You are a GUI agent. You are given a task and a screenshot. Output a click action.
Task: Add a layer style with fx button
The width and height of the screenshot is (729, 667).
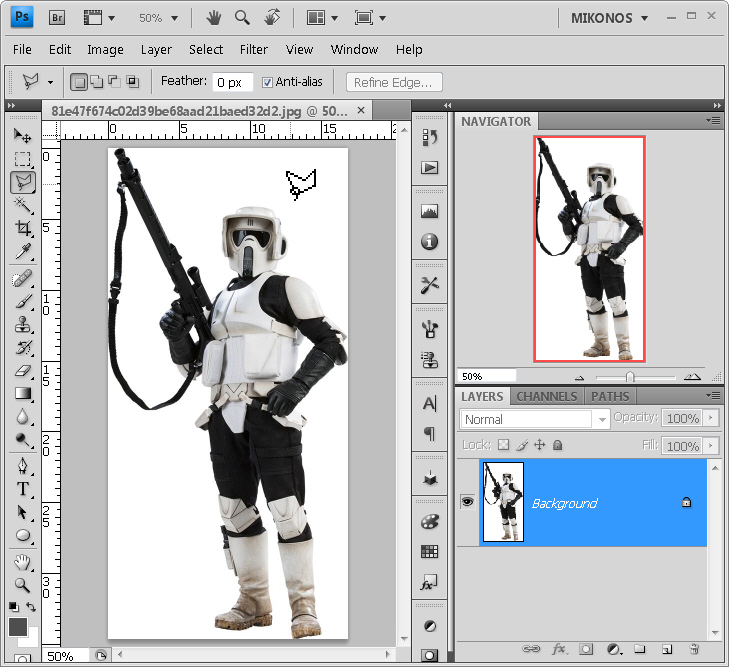[558, 649]
